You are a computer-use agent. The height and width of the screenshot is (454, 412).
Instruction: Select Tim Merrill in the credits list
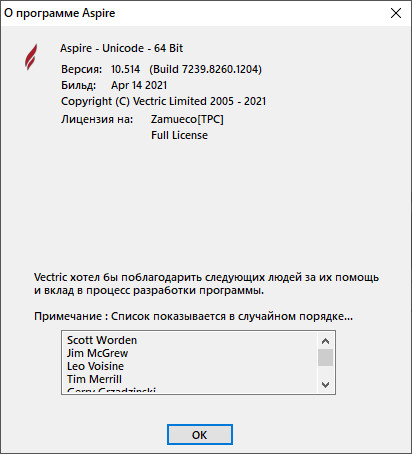[94, 379]
